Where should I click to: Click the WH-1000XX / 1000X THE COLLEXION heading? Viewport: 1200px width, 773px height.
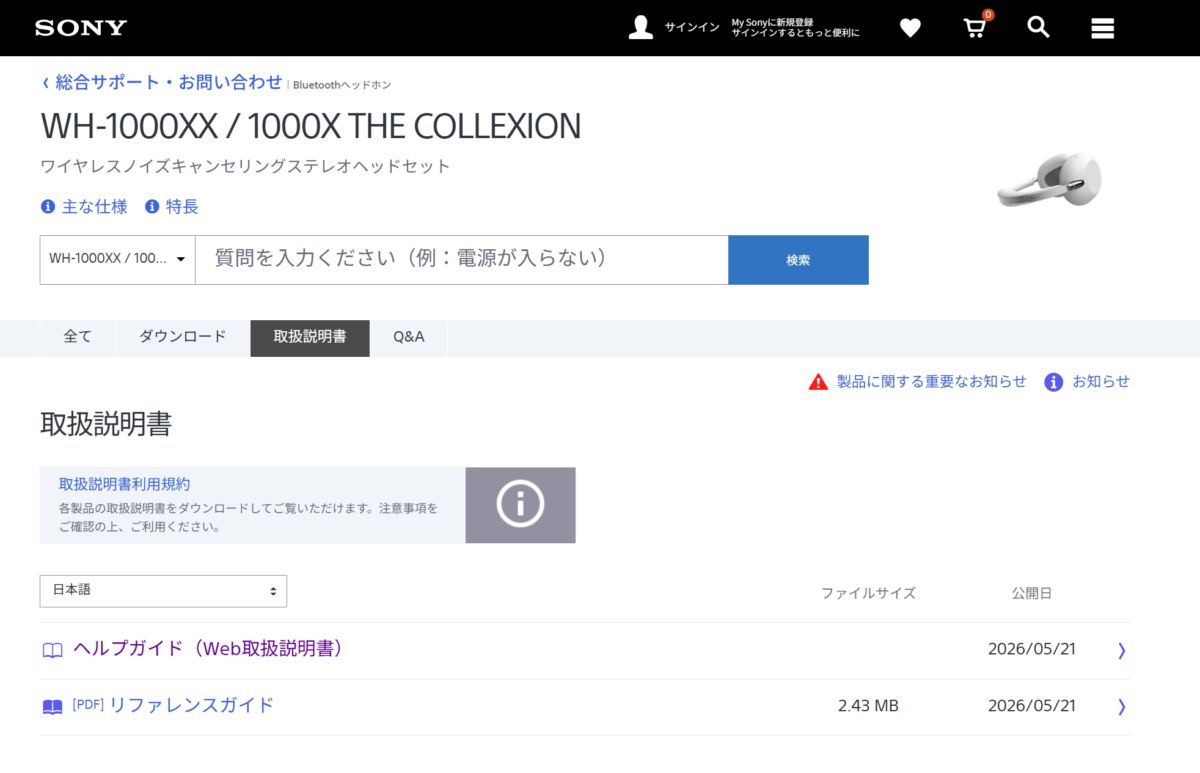pos(311,126)
